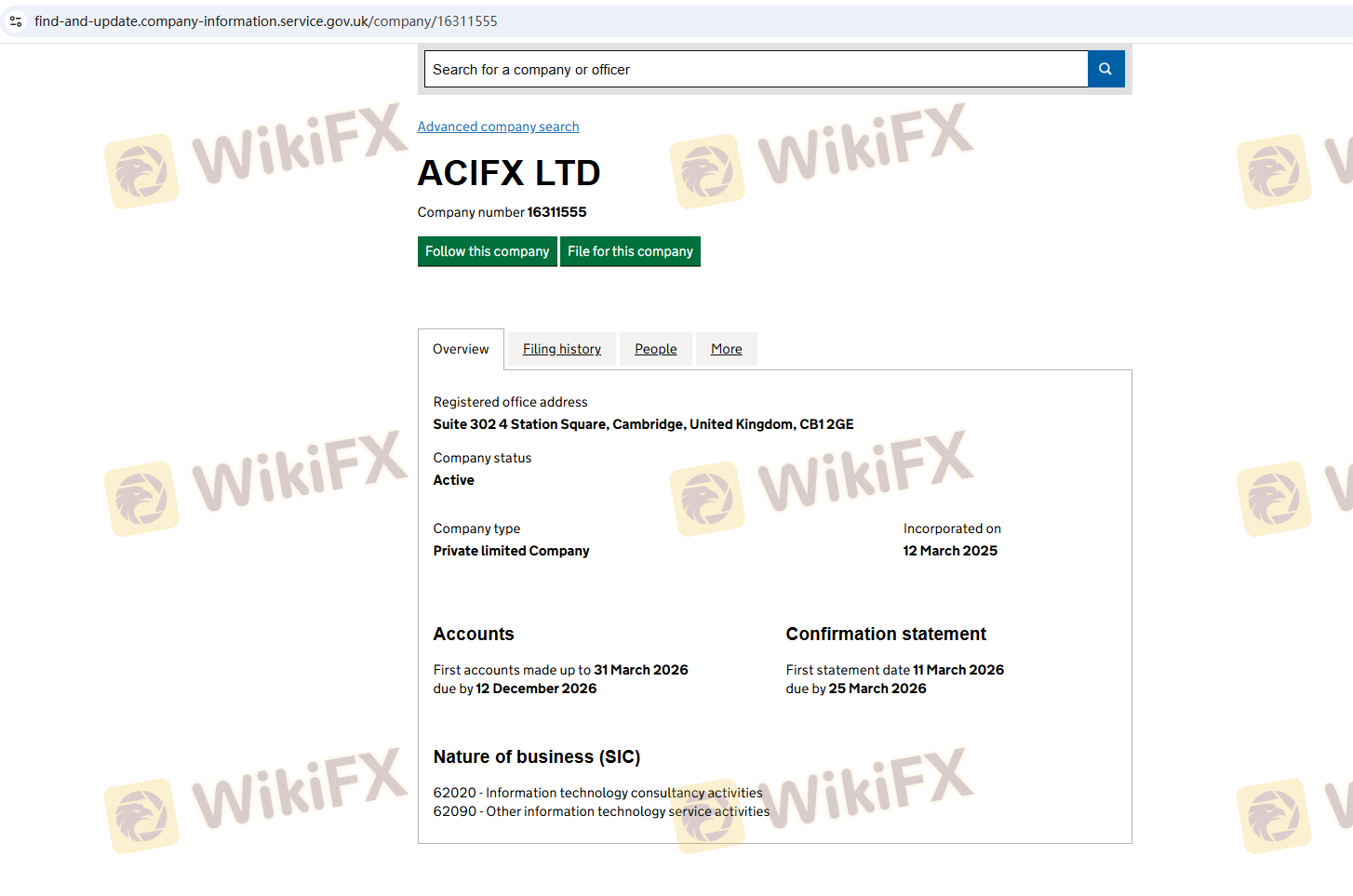Switch to the Filing history tab
1353x896 pixels.
point(561,349)
